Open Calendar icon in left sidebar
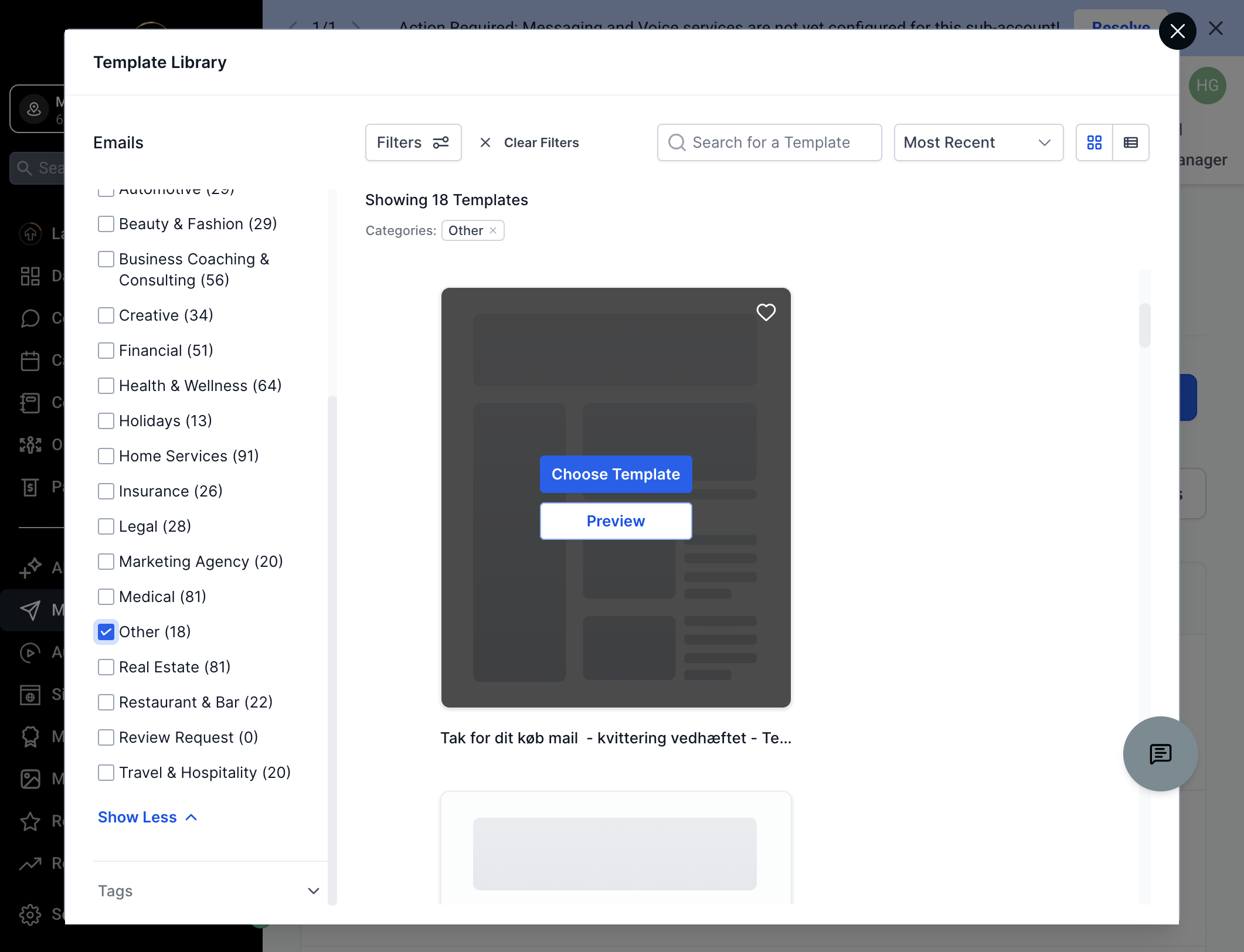This screenshot has height=952, width=1244. (30, 360)
